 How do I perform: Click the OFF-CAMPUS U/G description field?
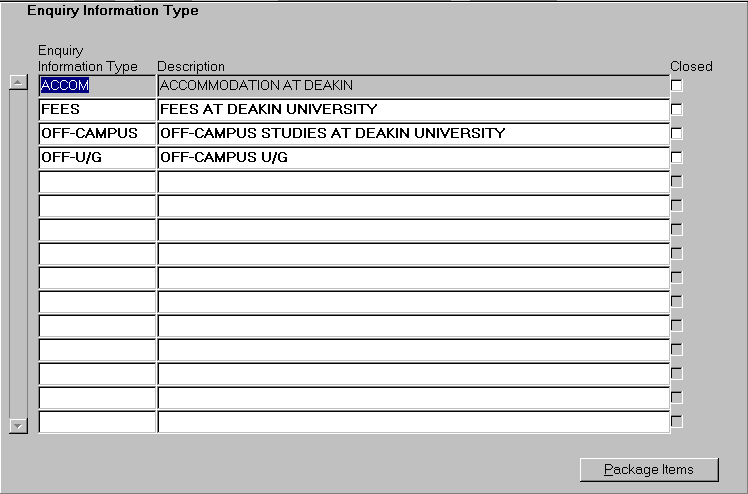(412, 158)
